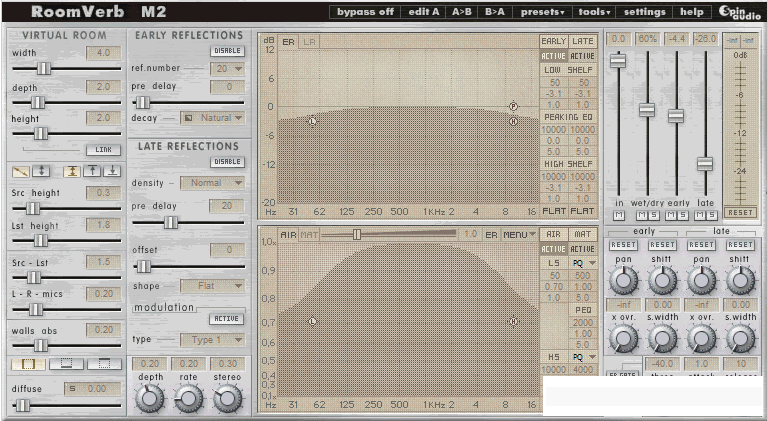This screenshot has width=768, height=421.
Task: Select the AIR tab on lower graph
Action: 288,235
